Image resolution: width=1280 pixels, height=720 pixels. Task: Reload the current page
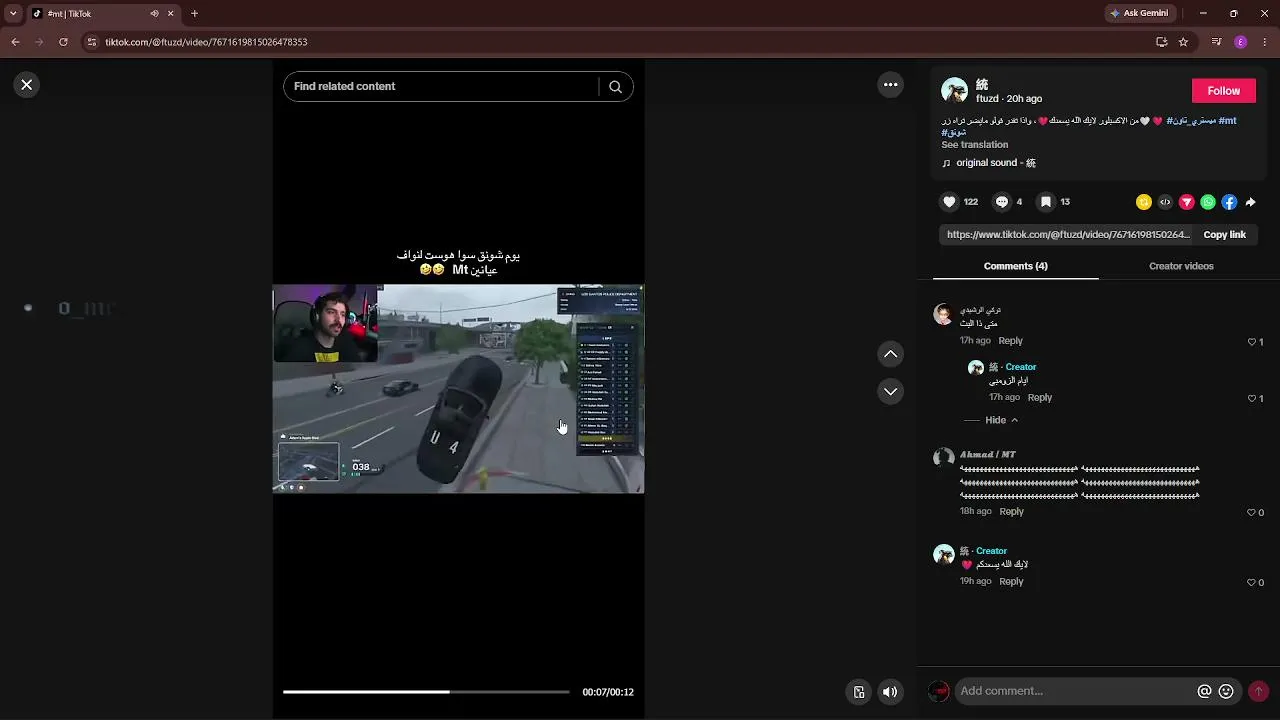pyautogui.click(x=63, y=42)
